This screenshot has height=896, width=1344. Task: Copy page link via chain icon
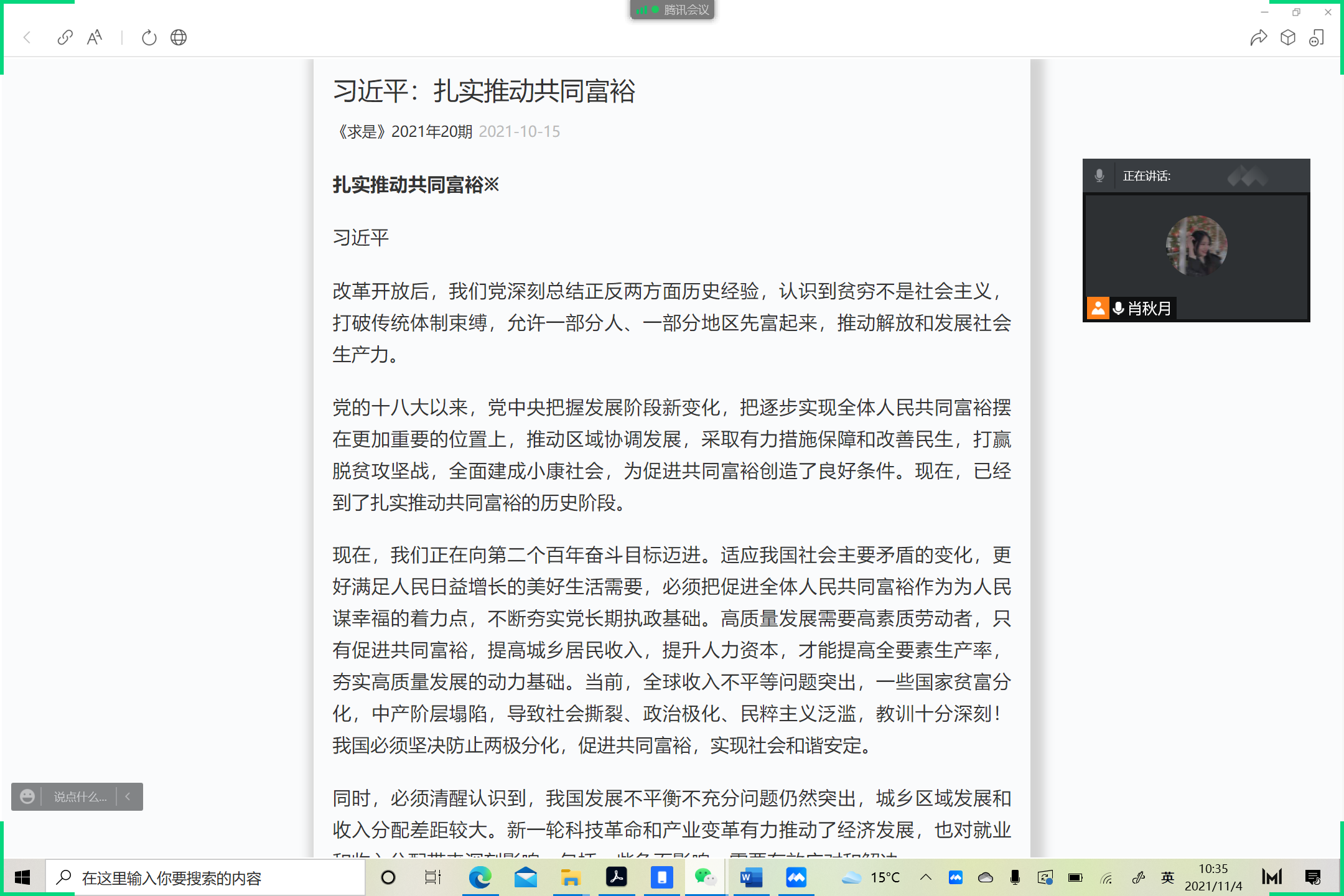coord(65,37)
